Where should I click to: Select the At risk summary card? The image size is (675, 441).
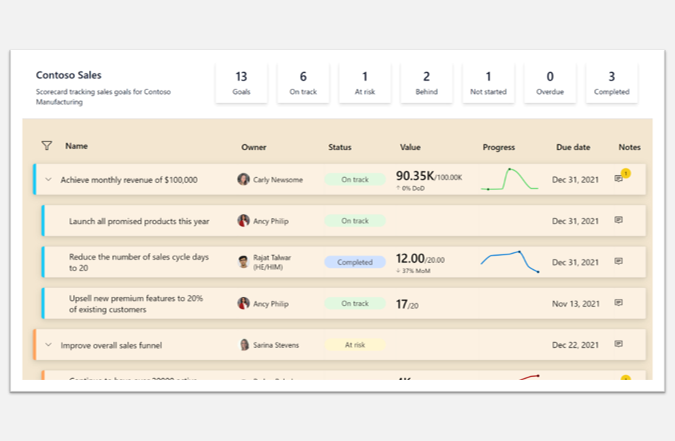point(365,83)
